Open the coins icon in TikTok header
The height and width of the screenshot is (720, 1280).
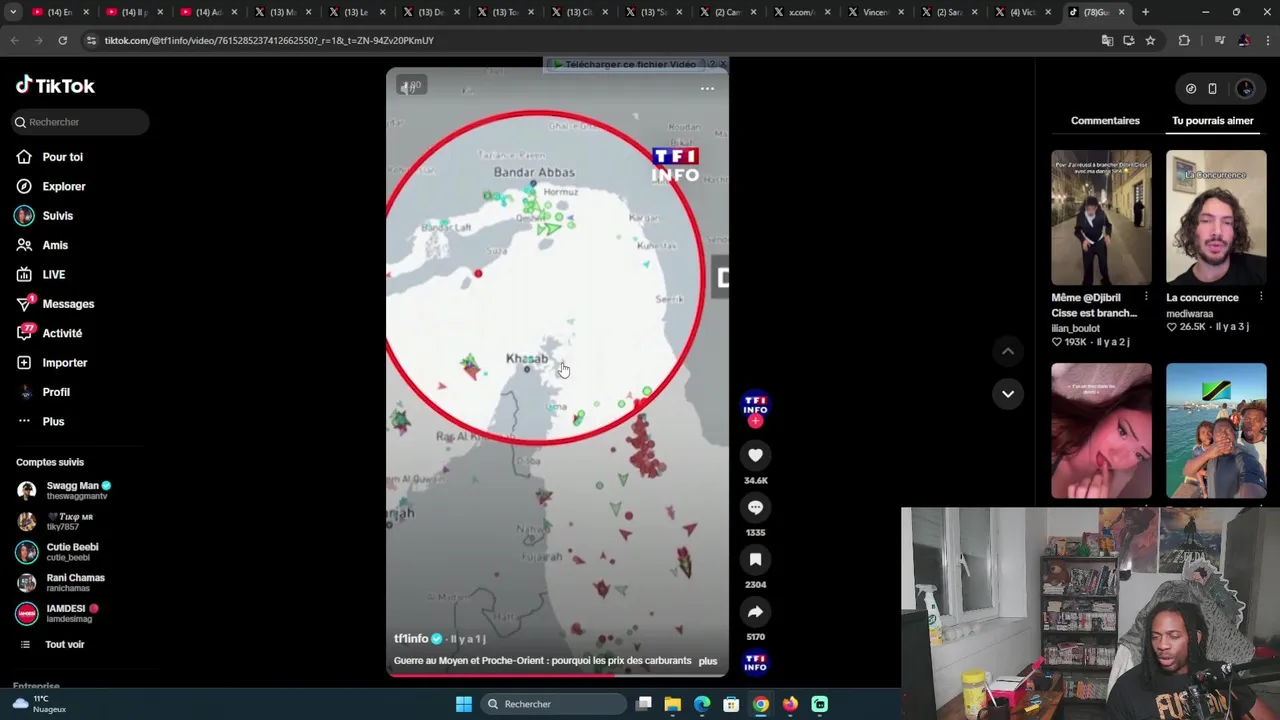(x=1191, y=89)
